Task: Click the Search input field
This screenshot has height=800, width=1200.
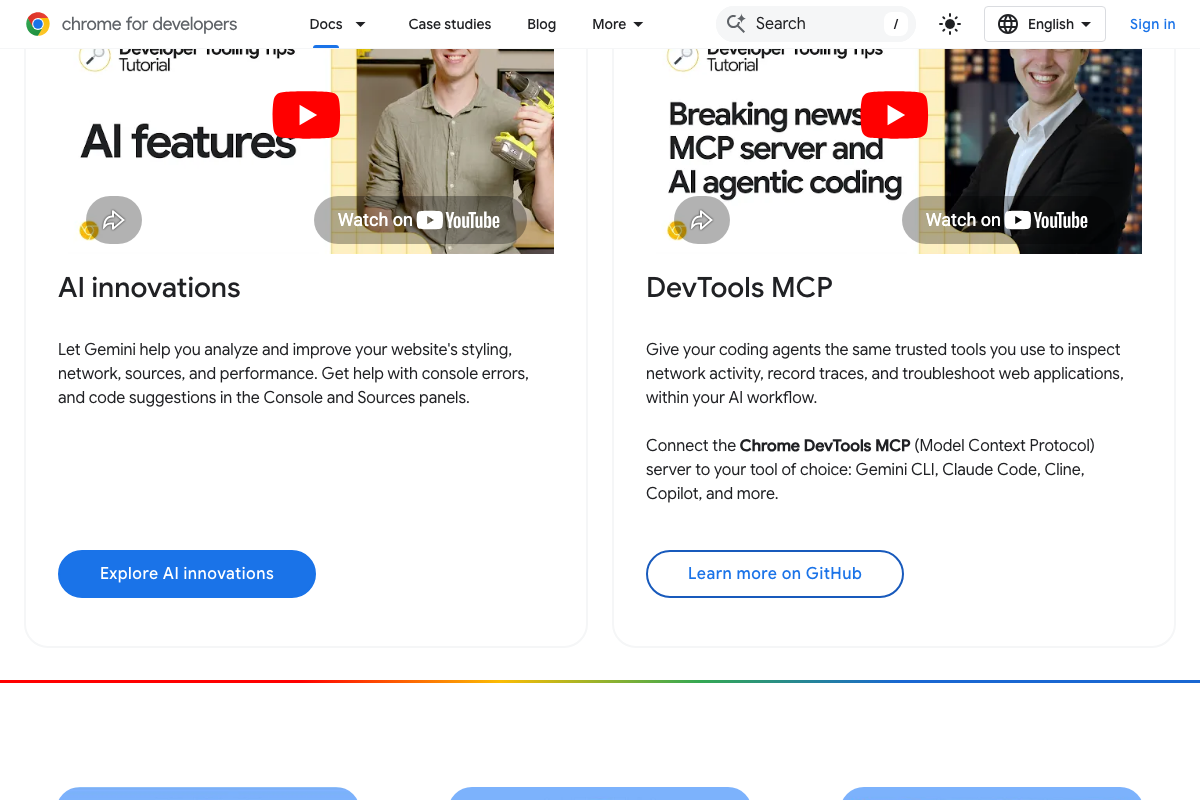Action: coord(816,24)
